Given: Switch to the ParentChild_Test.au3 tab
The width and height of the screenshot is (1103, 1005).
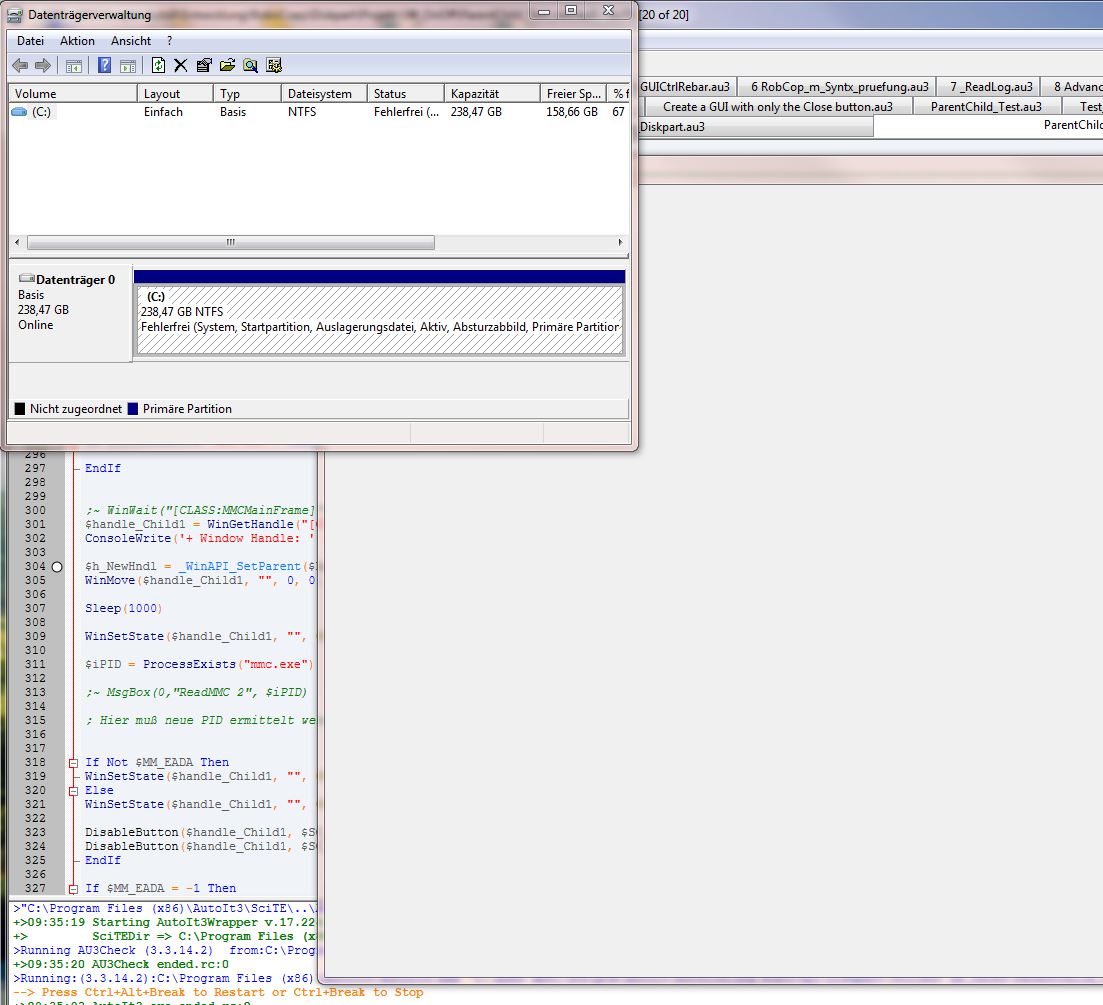Looking at the screenshot, I should click(985, 107).
